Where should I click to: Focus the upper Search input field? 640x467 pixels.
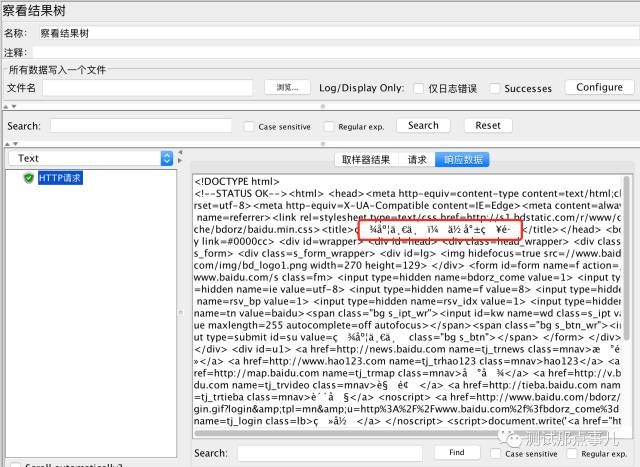point(141,126)
